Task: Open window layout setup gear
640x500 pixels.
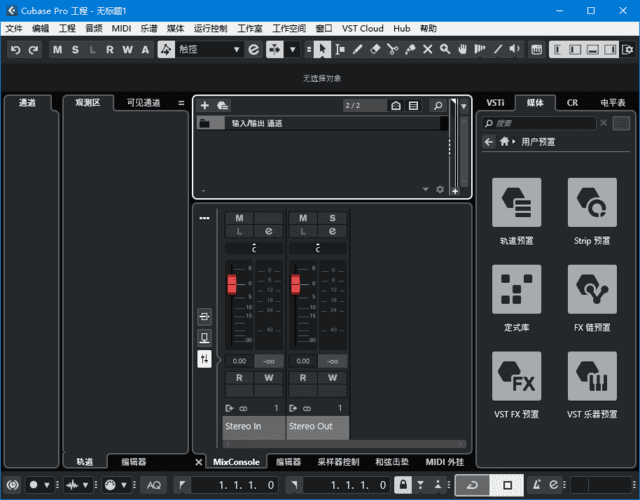Action: point(628,50)
